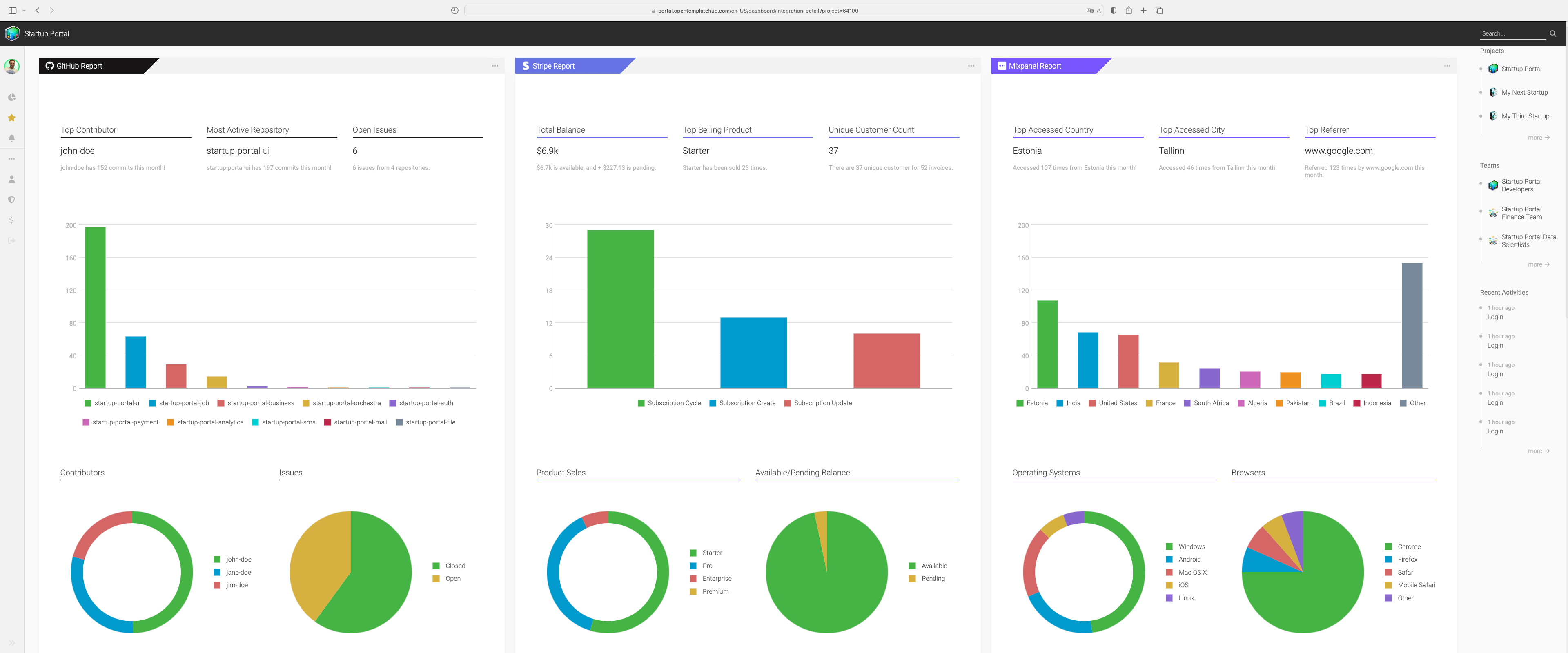Expand the sidebar with the double-chevron
The image size is (1568, 653).
11,643
